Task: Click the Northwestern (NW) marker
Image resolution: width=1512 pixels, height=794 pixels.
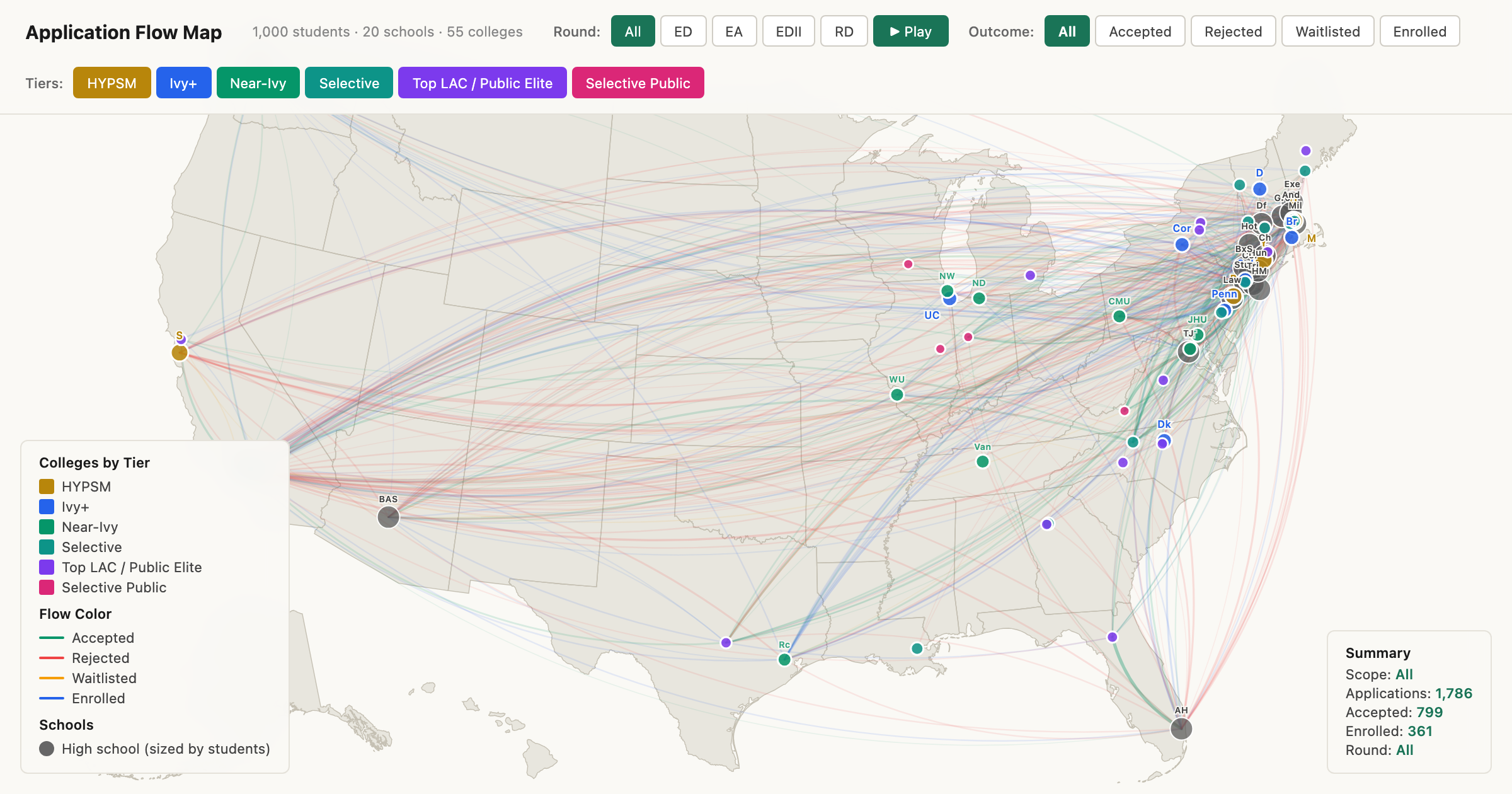Action: click(947, 291)
